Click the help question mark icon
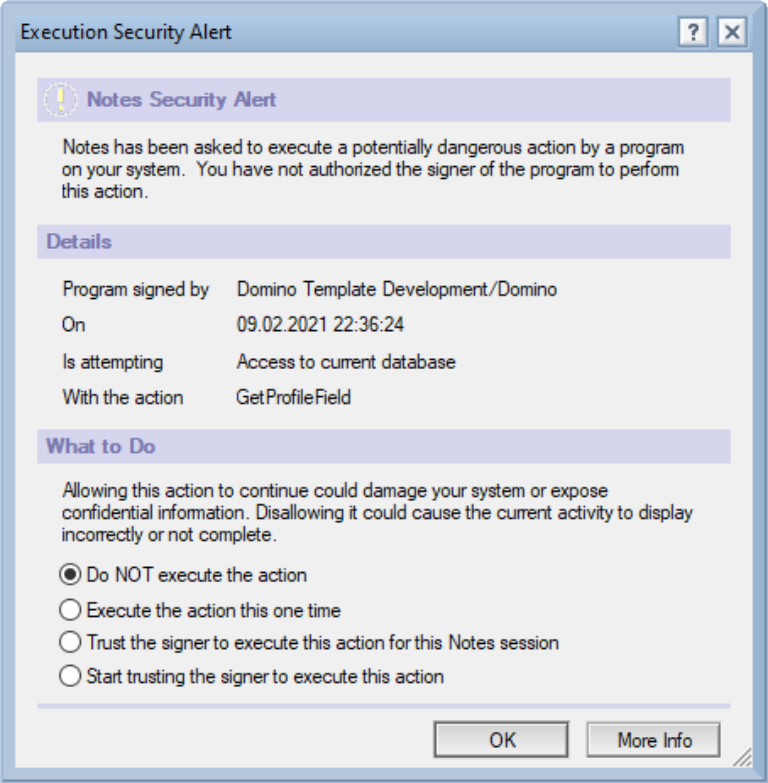 coord(693,32)
